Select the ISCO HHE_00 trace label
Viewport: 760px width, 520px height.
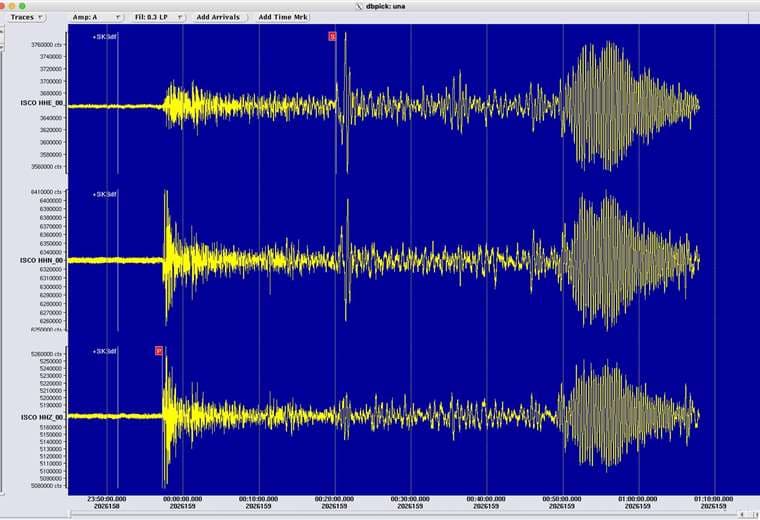(42, 103)
